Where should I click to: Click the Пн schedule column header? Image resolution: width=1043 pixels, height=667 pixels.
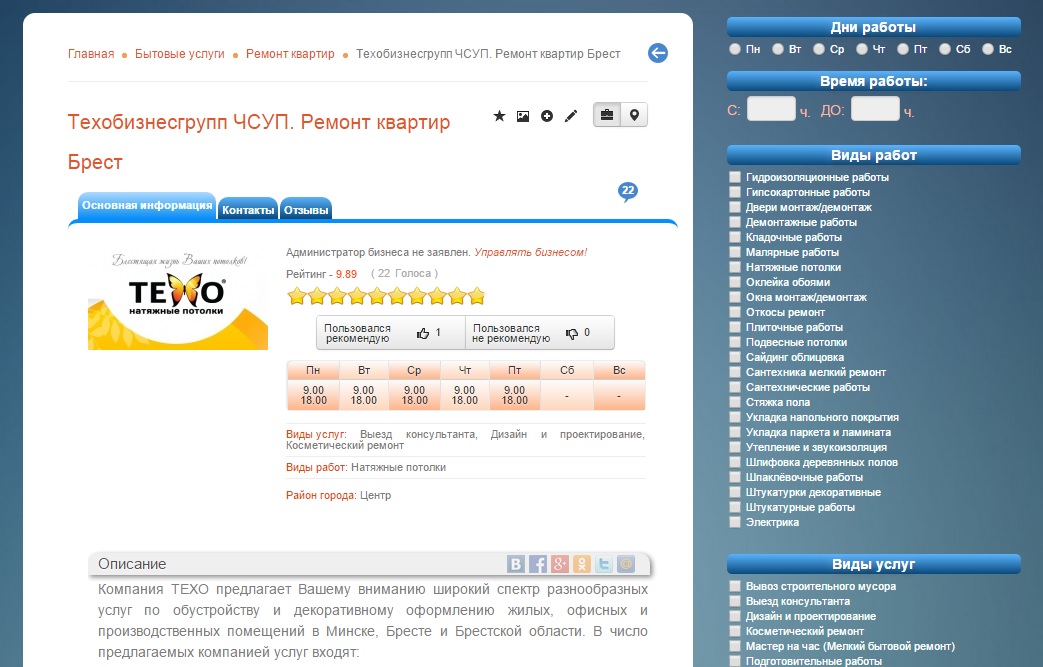313,370
